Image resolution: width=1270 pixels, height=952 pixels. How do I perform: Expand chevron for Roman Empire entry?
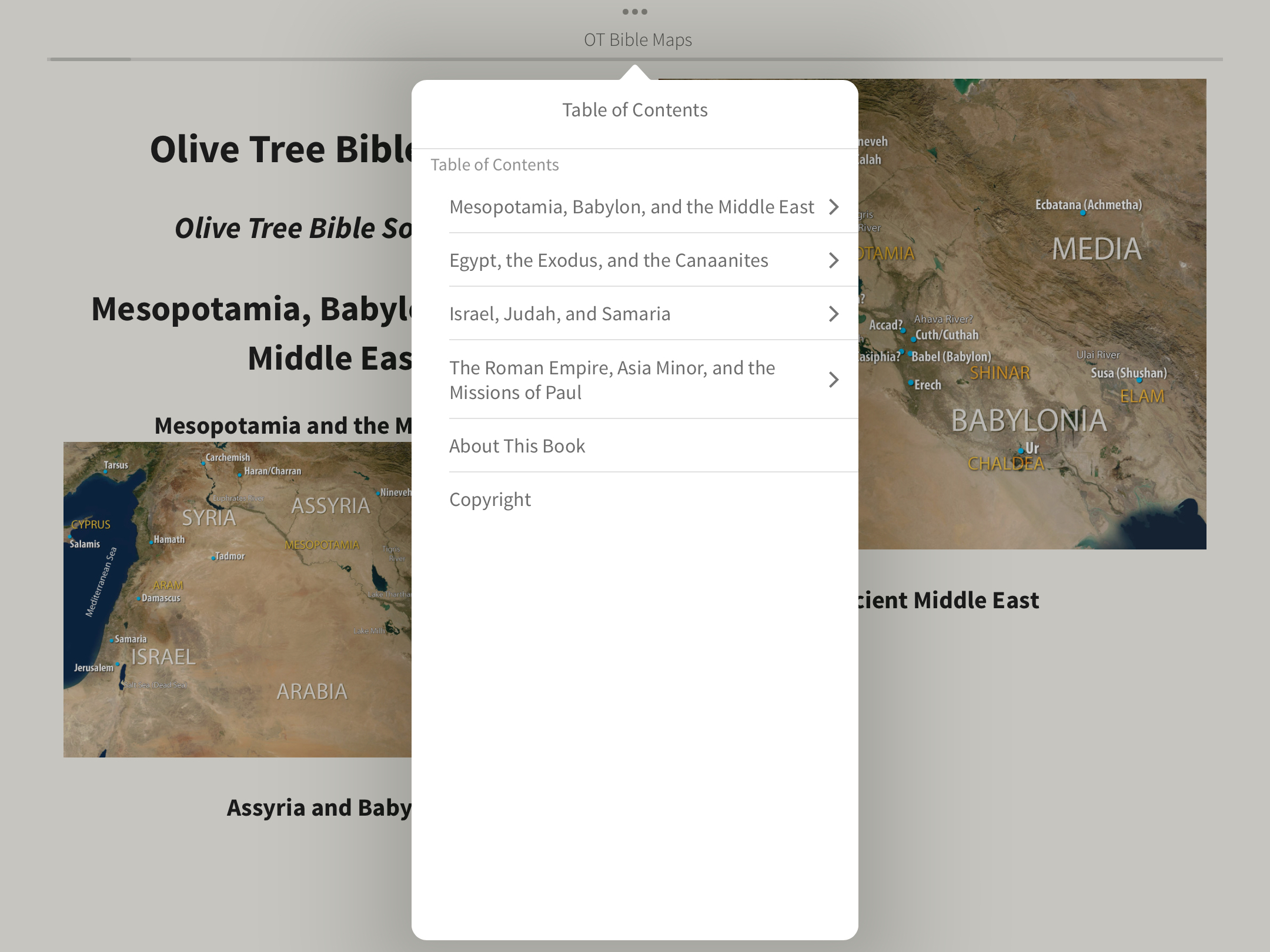[x=833, y=380]
